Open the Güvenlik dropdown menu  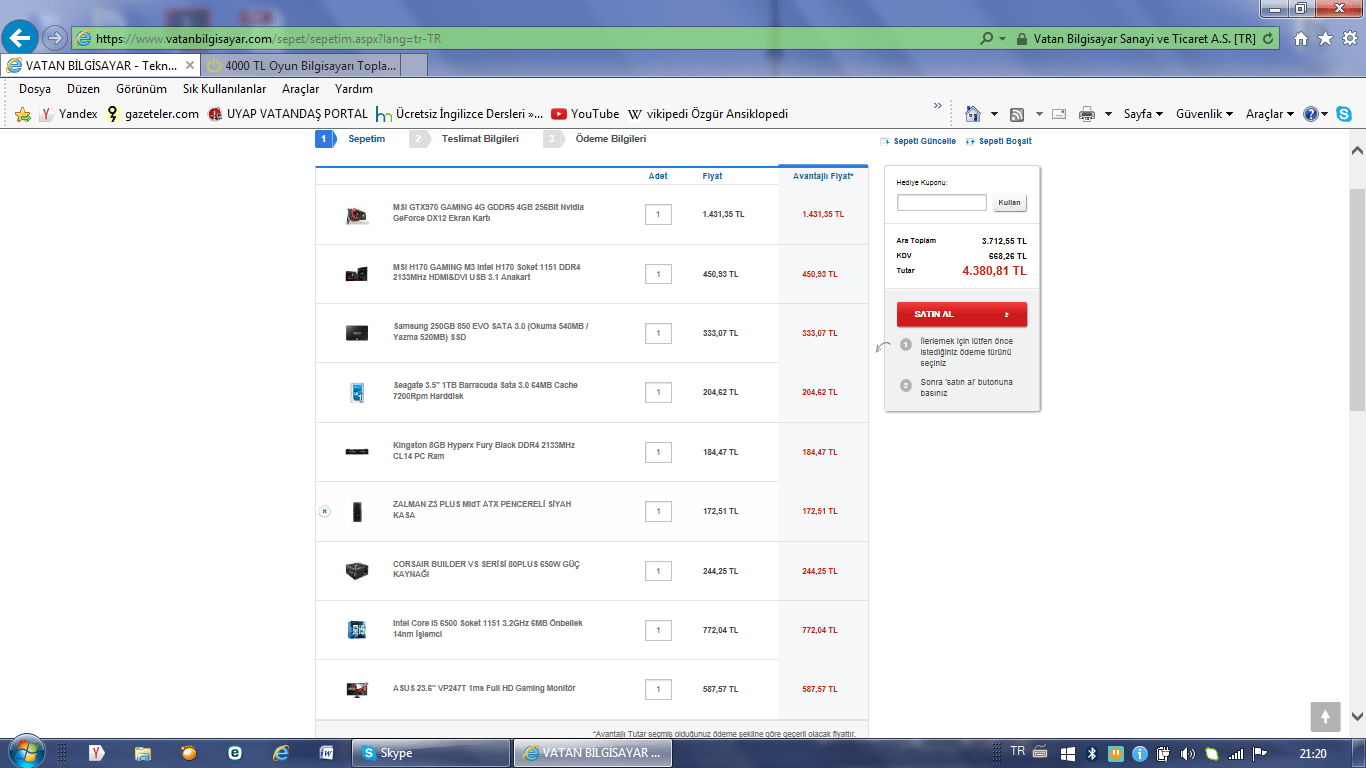pyautogui.click(x=1204, y=114)
